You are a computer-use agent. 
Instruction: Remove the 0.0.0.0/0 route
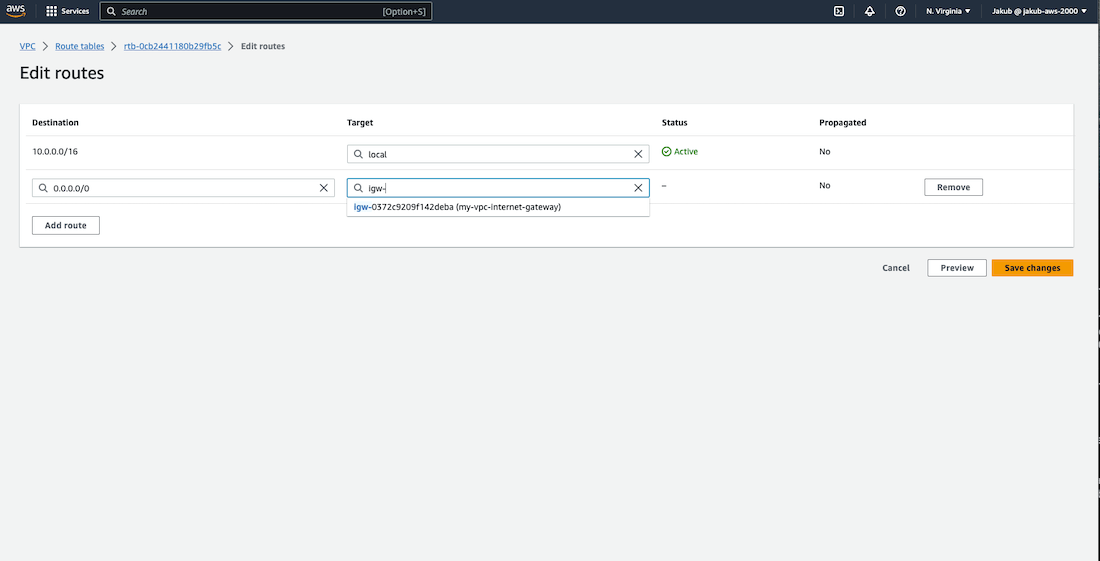pyautogui.click(x=953, y=187)
